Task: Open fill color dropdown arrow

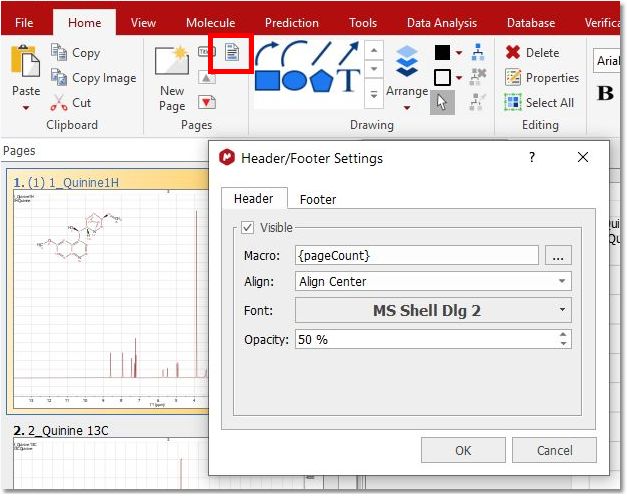Action: coord(459,52)
